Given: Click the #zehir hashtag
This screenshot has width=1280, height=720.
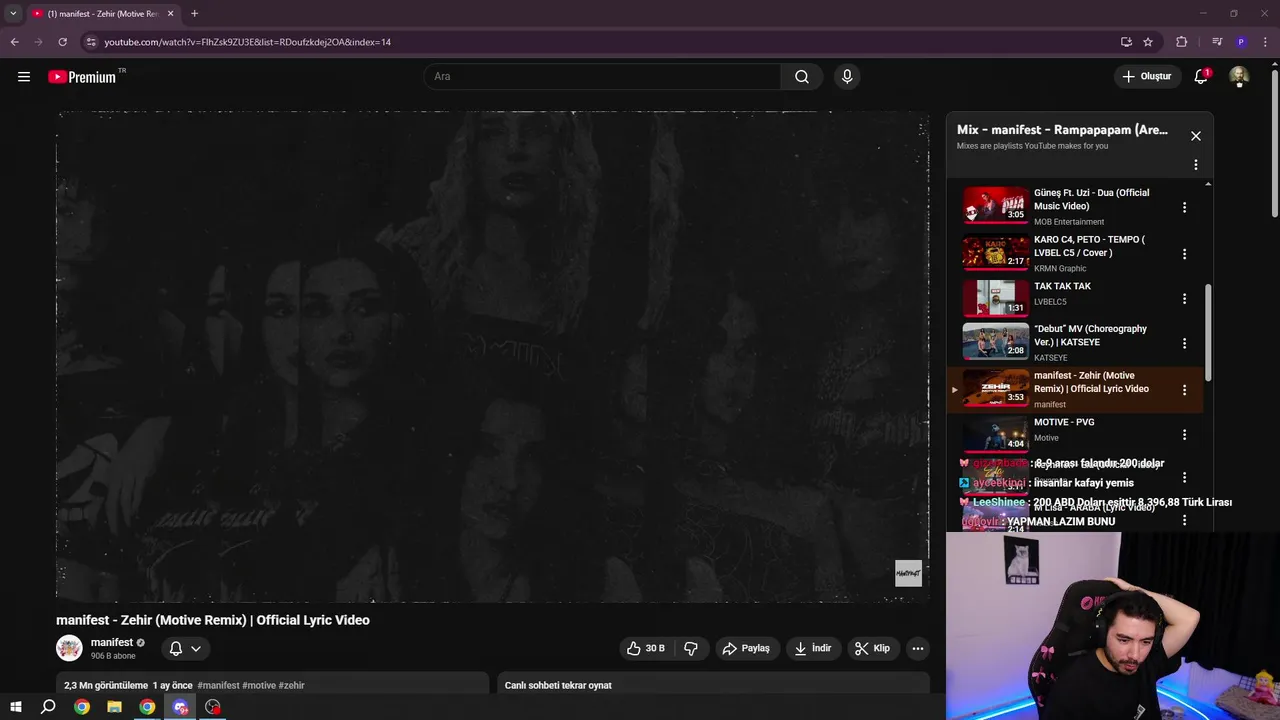Looking at the screenshot, I should point(292,686).
